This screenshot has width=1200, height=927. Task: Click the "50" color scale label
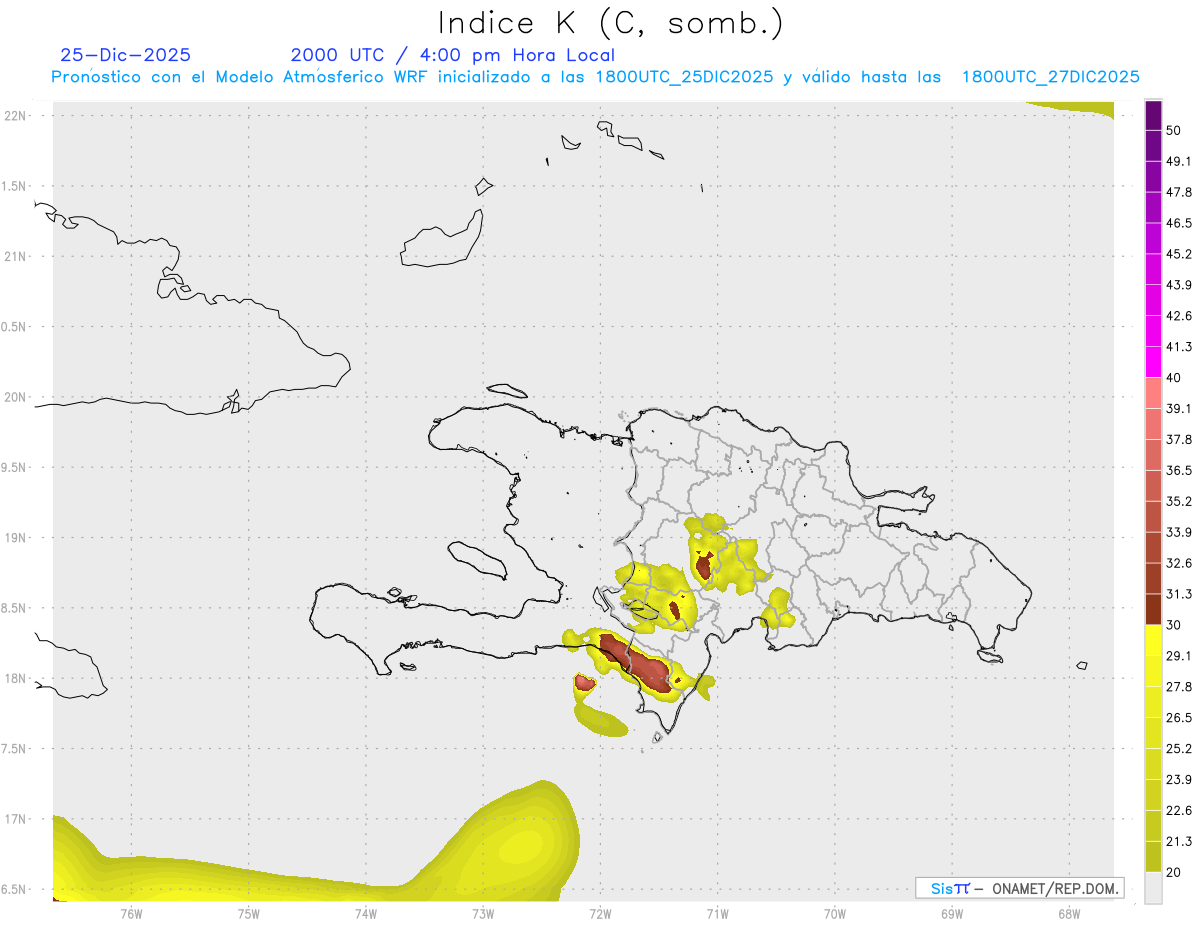point(1174,130)
